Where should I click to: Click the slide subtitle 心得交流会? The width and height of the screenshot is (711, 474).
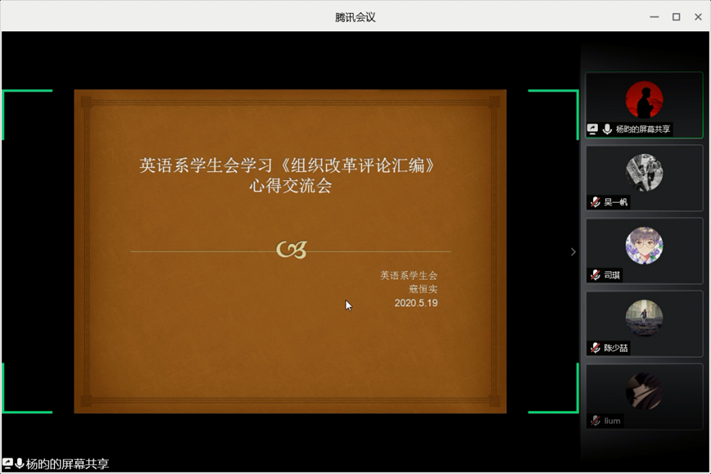[x=291, y=185]
